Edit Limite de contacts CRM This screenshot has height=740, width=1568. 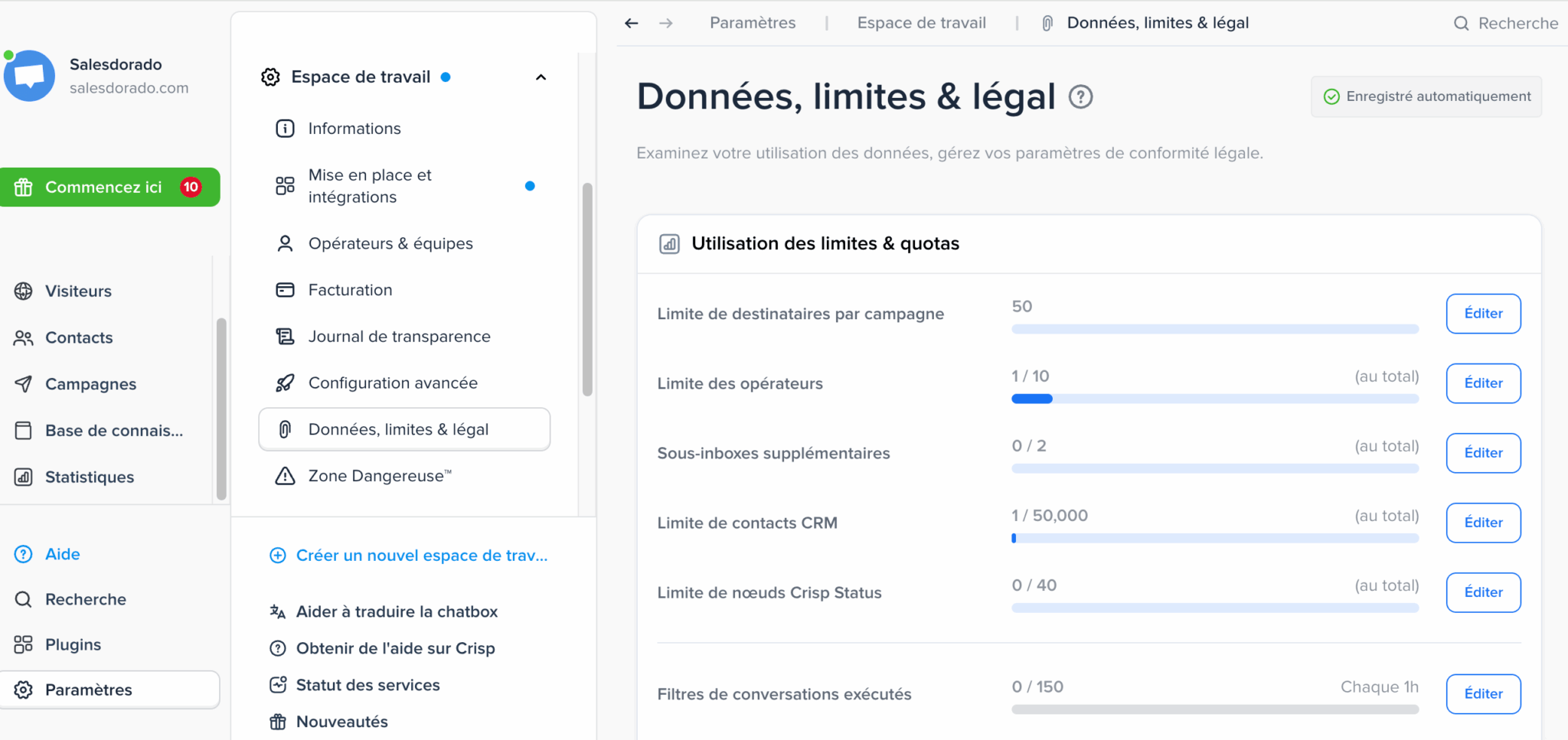tap(1483, 523)
